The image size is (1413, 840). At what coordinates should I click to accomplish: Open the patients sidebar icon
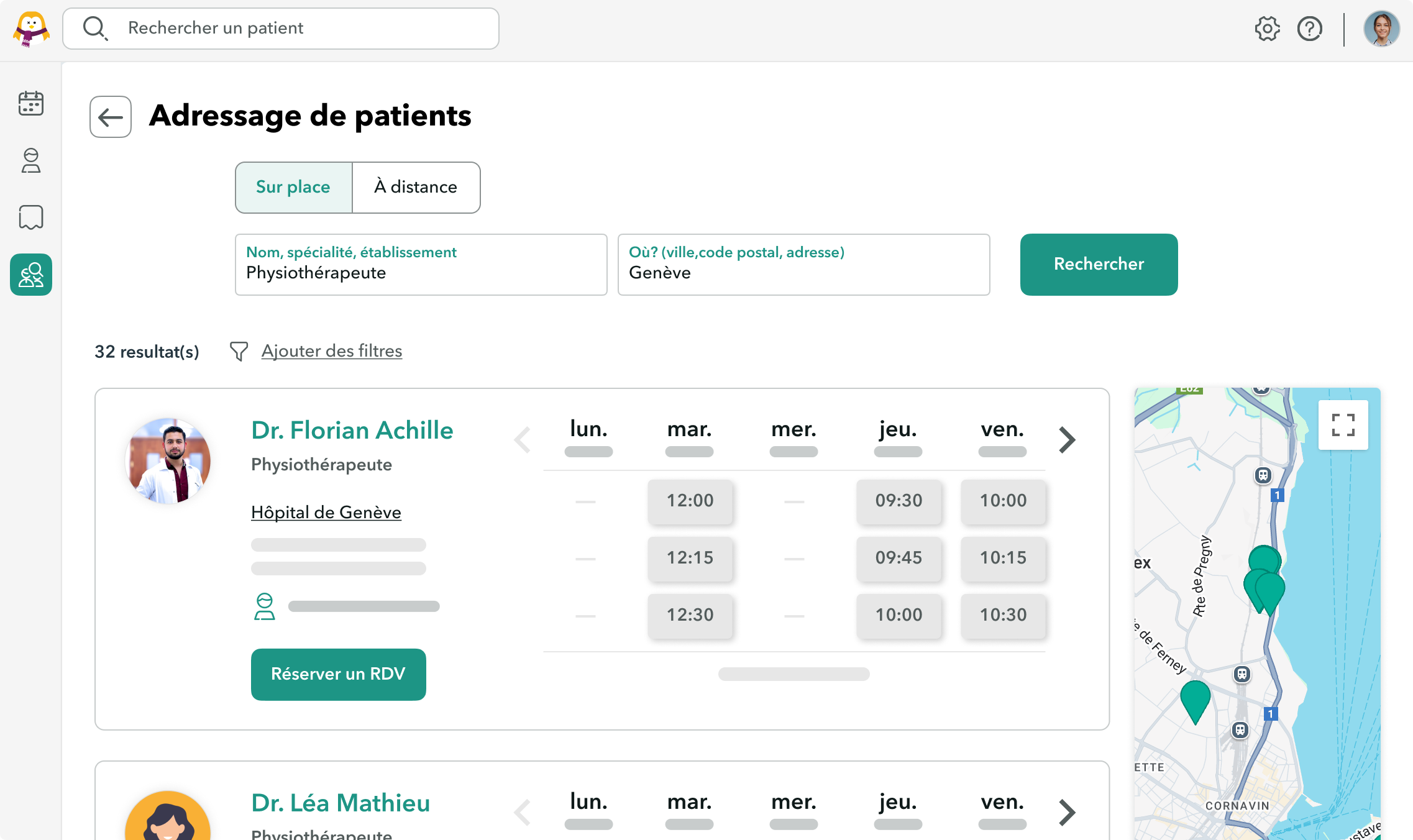coord(31,160)
